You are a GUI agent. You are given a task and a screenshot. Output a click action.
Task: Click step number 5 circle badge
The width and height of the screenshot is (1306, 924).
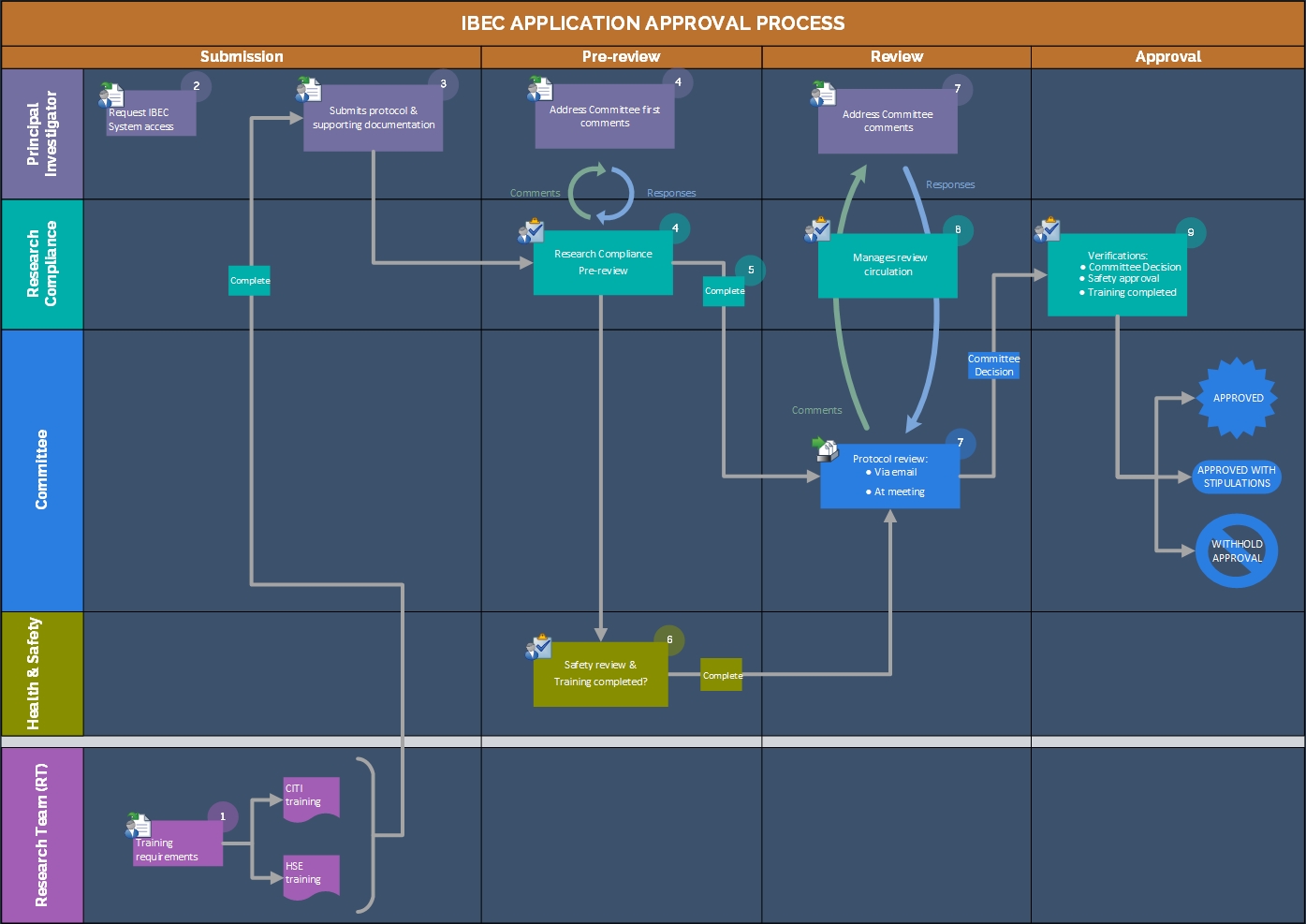(751, 270)
